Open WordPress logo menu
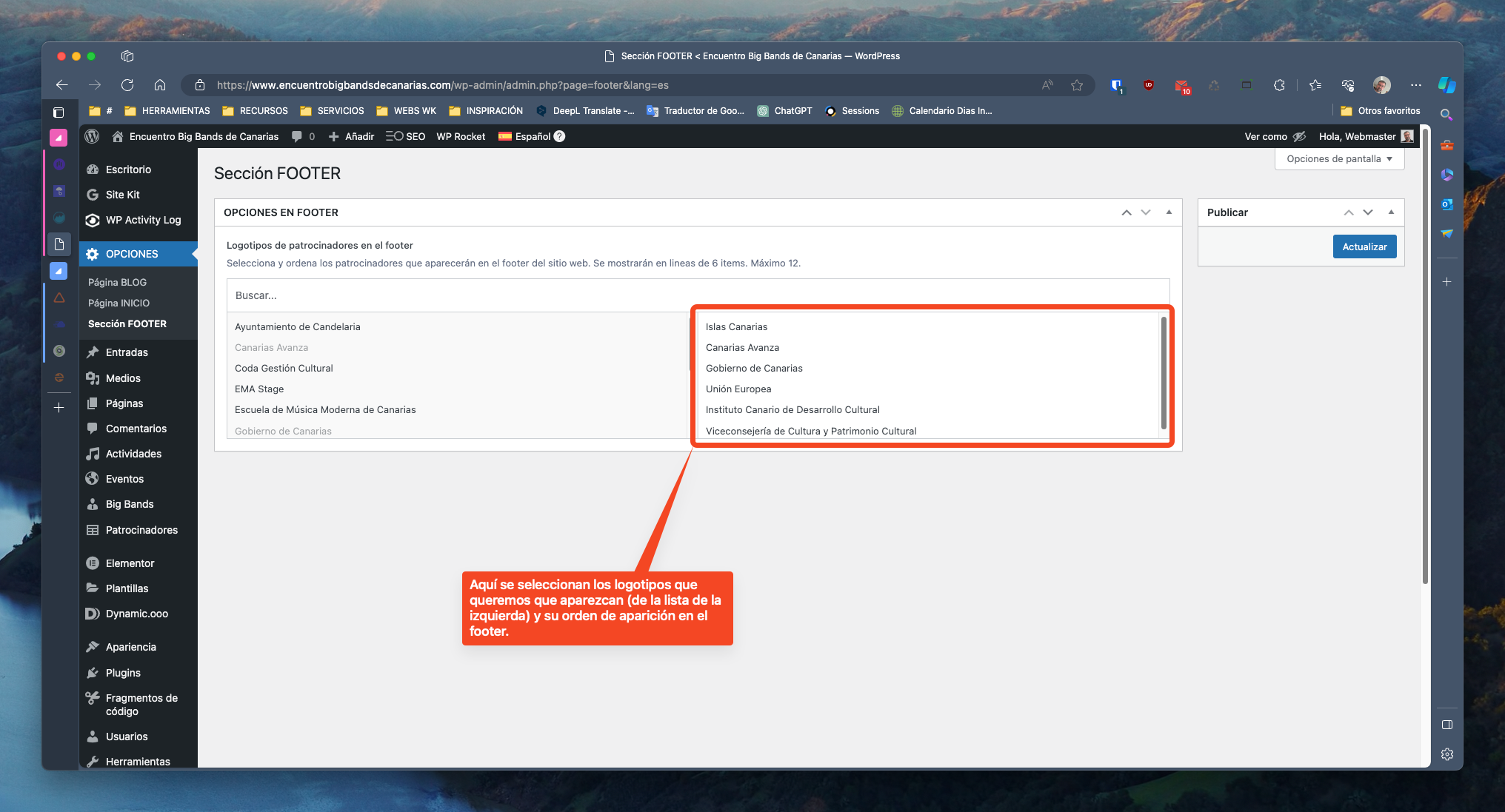This screenshot has width=1505, height=812. [93, 136]
